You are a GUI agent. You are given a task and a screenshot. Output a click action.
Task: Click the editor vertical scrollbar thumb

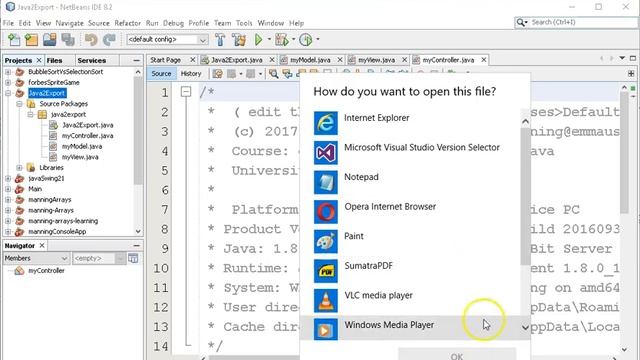tap(624, 152)
